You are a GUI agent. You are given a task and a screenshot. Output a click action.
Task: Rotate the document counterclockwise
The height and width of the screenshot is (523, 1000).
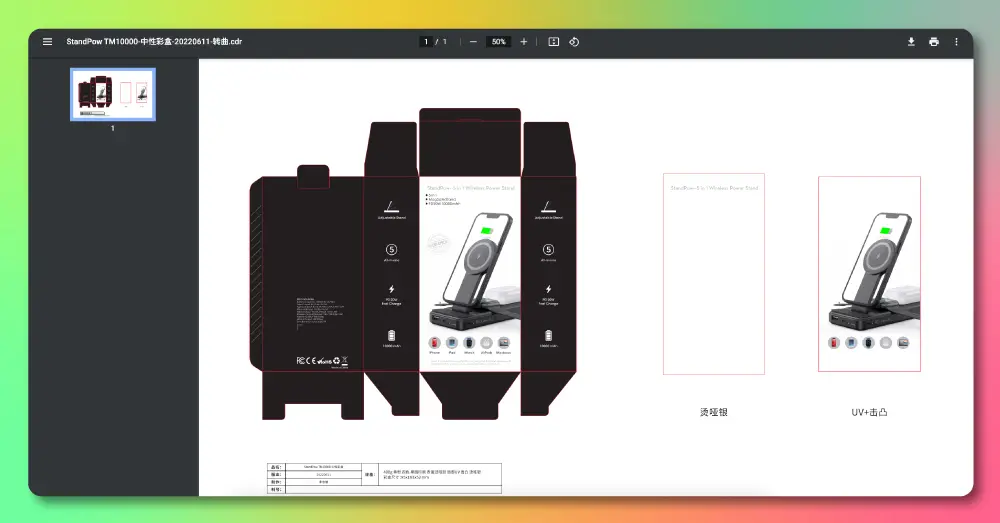[574, 41]
